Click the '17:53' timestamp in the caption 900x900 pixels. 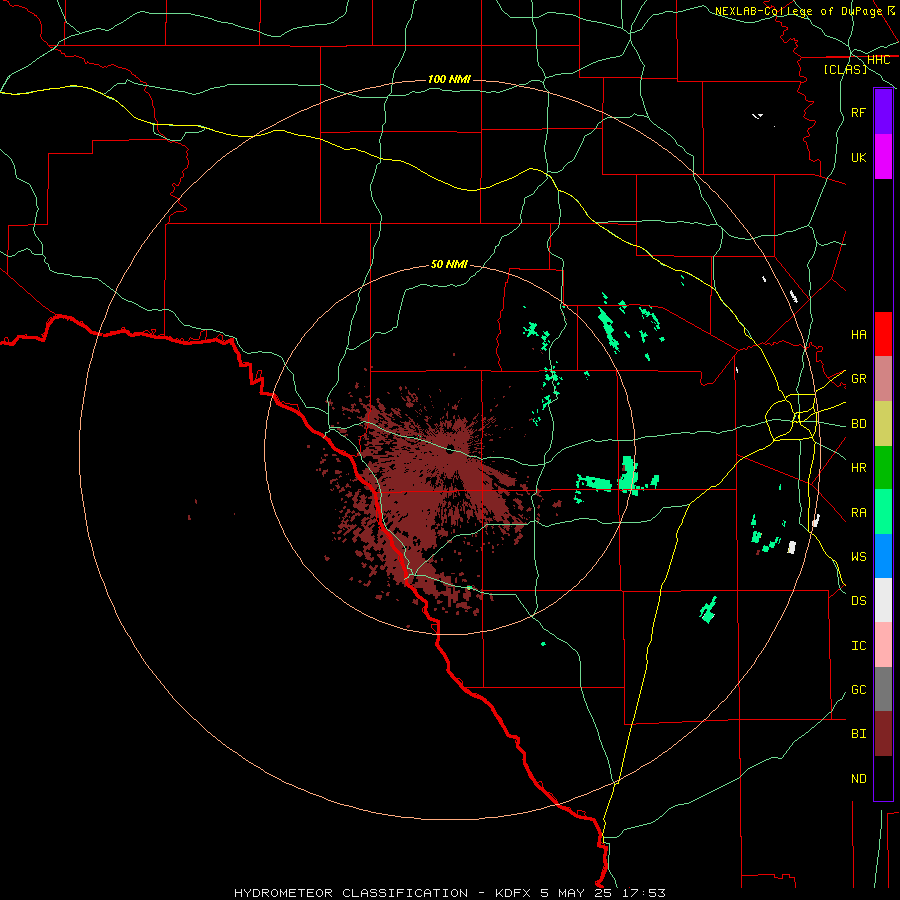pos(644,893)
